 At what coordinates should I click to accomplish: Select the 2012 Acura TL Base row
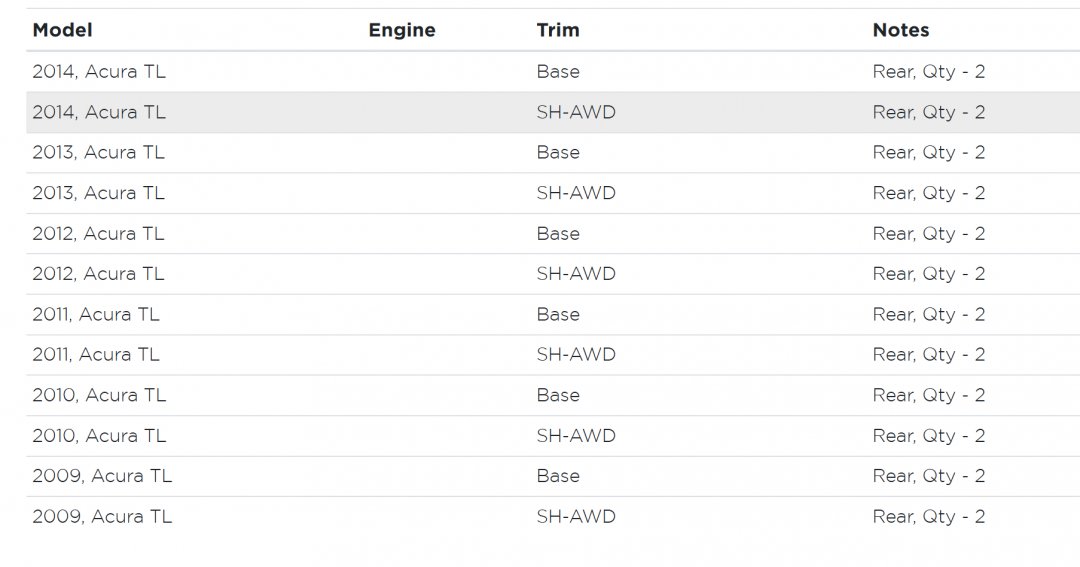coord(99,234)
